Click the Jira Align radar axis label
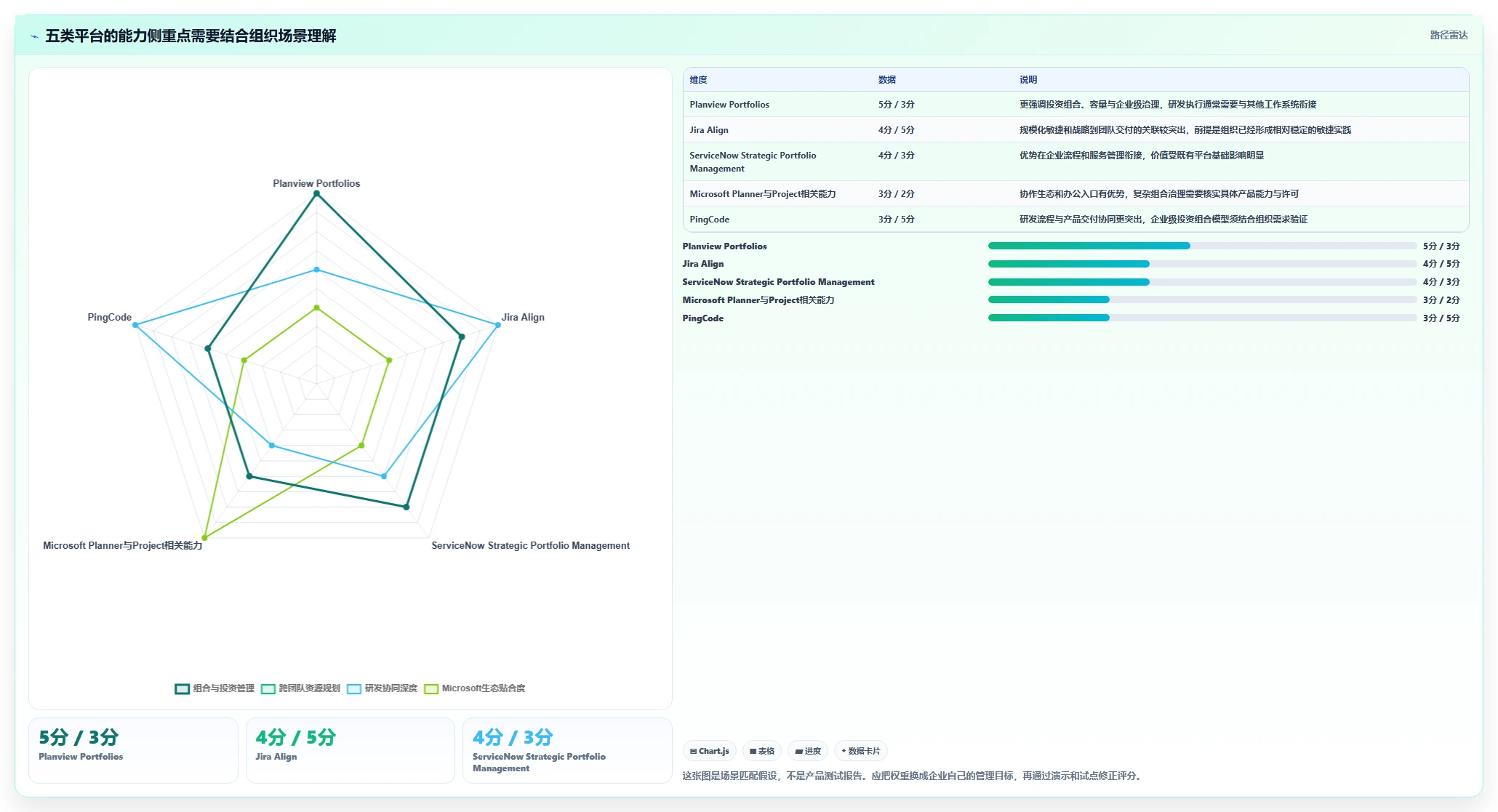 523,317
